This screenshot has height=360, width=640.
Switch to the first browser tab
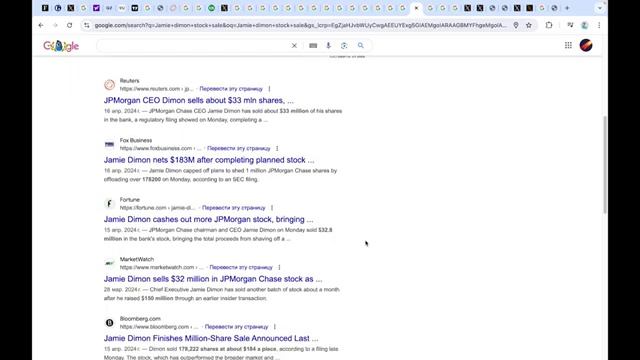pos(45,8)
